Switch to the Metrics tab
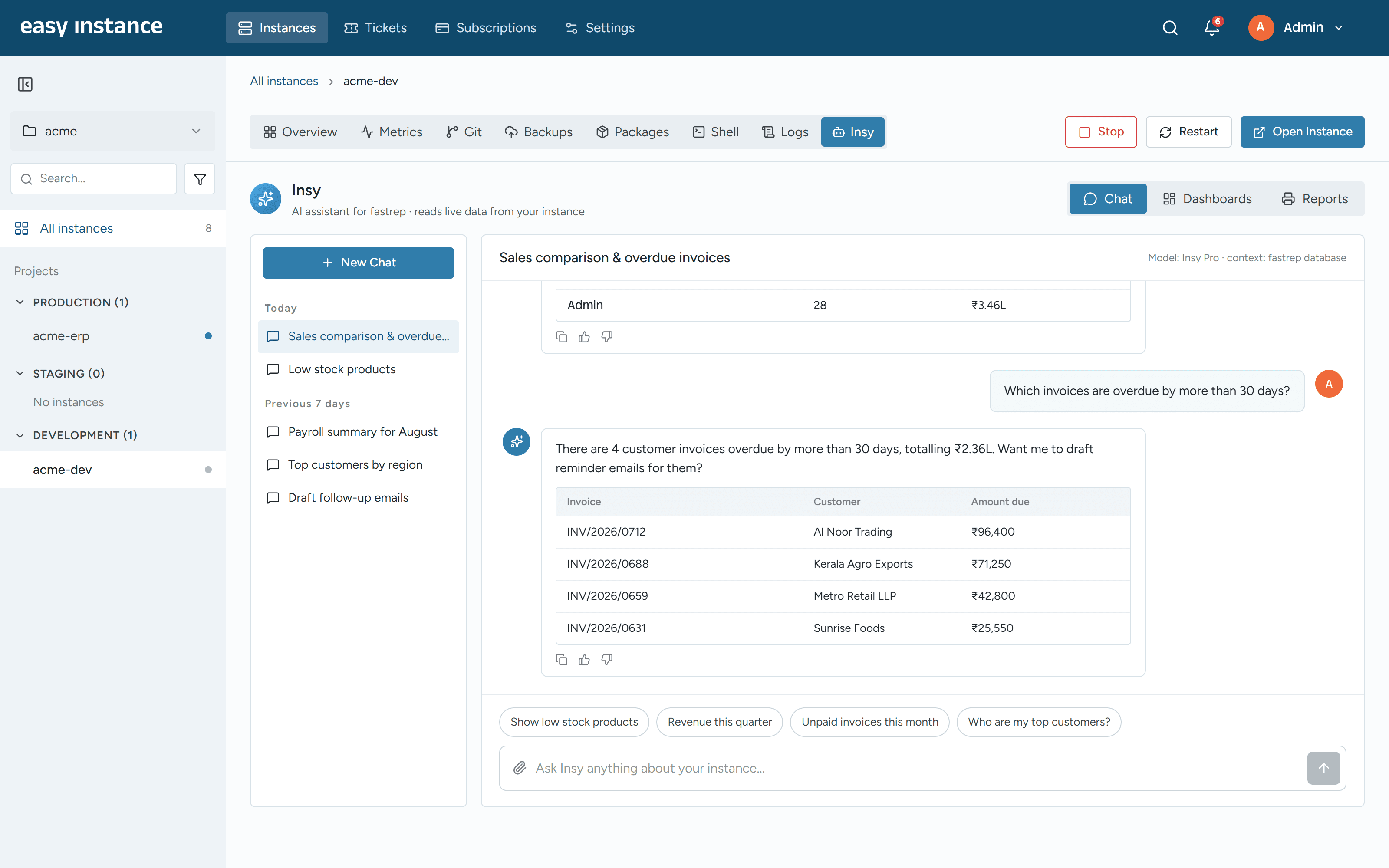 392,132
